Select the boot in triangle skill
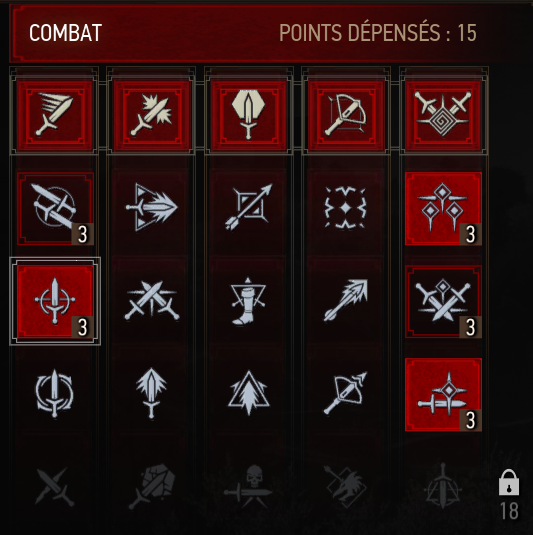Viewport: 533px width, 535px height. click(248, 301)
